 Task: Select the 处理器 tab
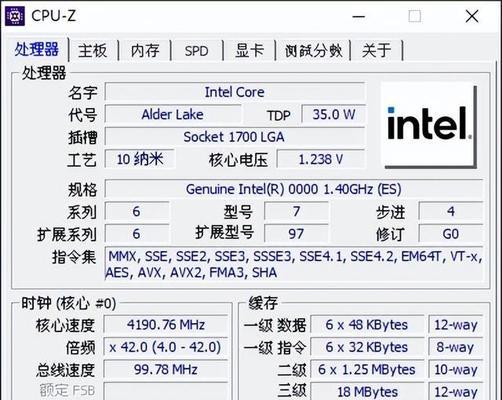click(37, 49)
